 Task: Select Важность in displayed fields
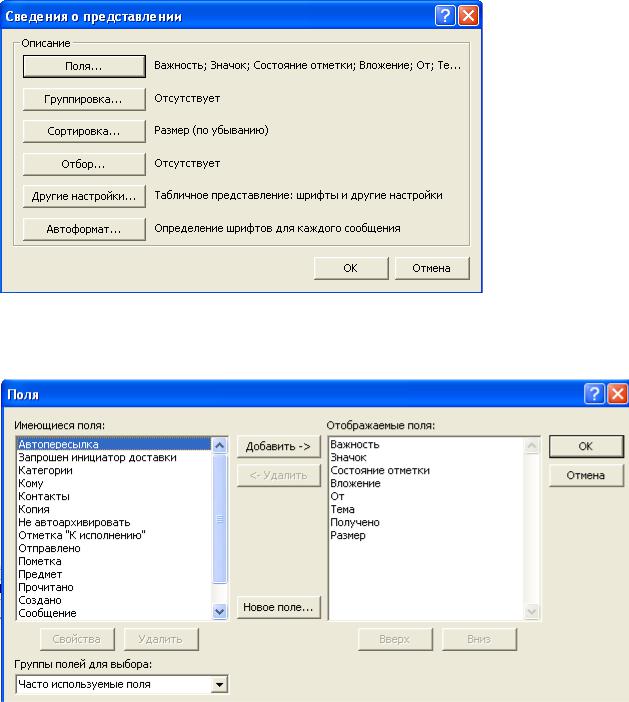427,444
